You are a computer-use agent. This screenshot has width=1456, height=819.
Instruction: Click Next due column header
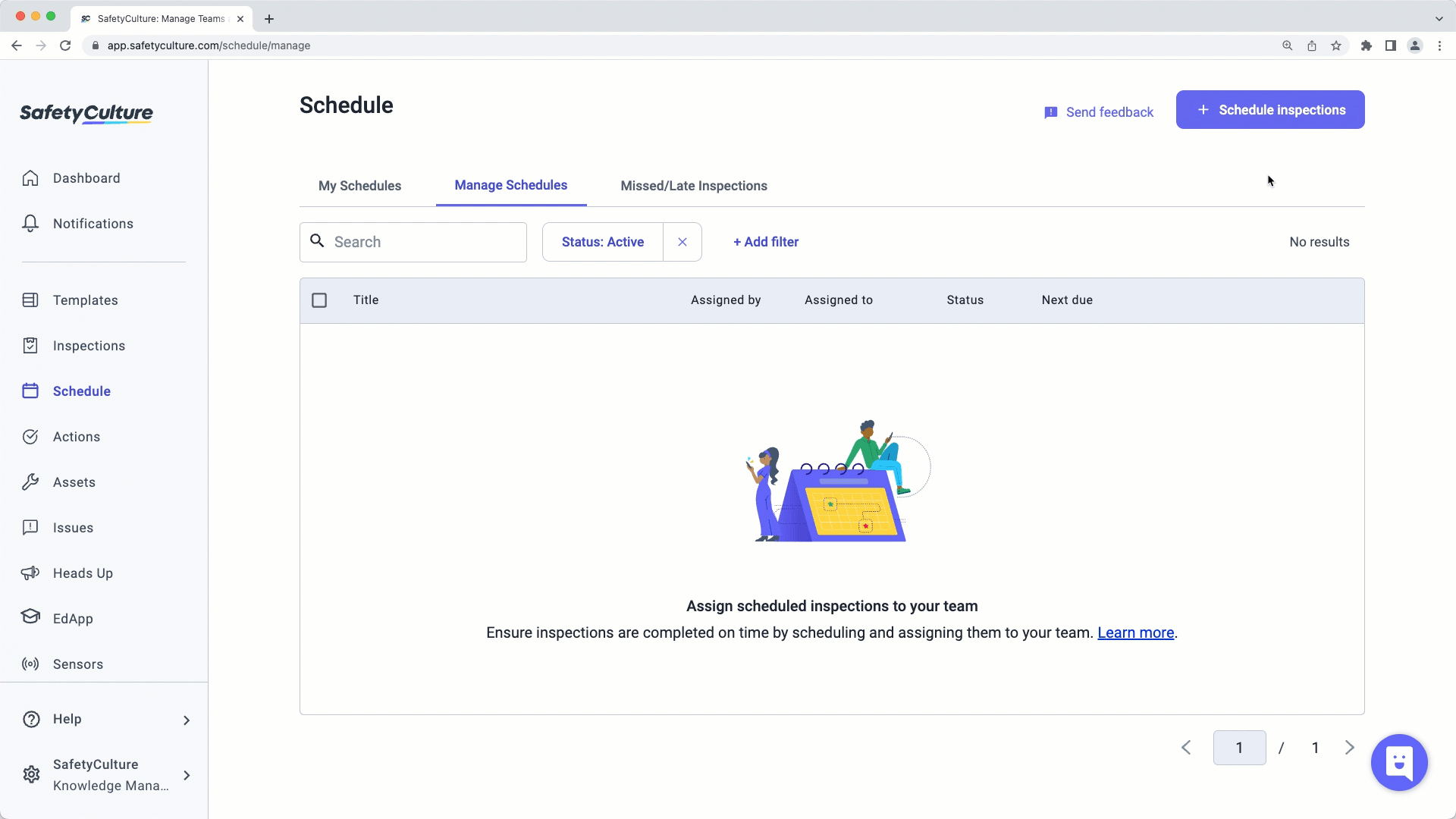tap(1067, 300)
